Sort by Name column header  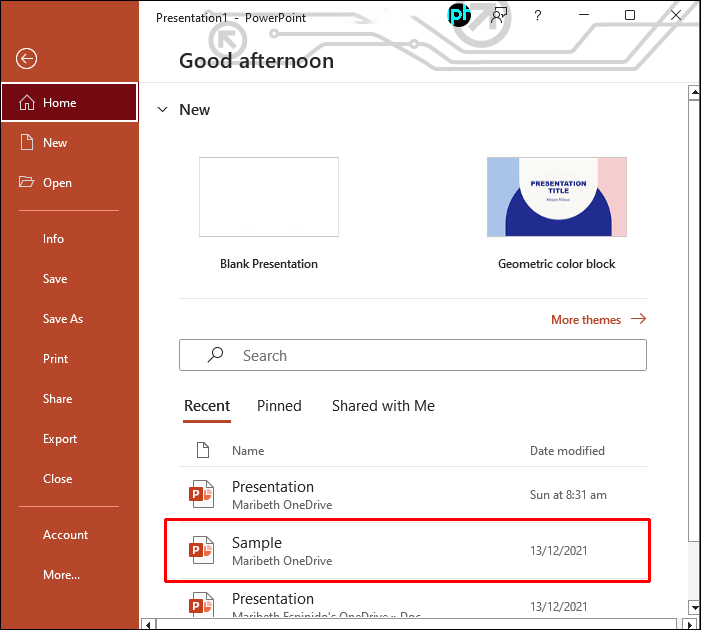click(248, 450)
